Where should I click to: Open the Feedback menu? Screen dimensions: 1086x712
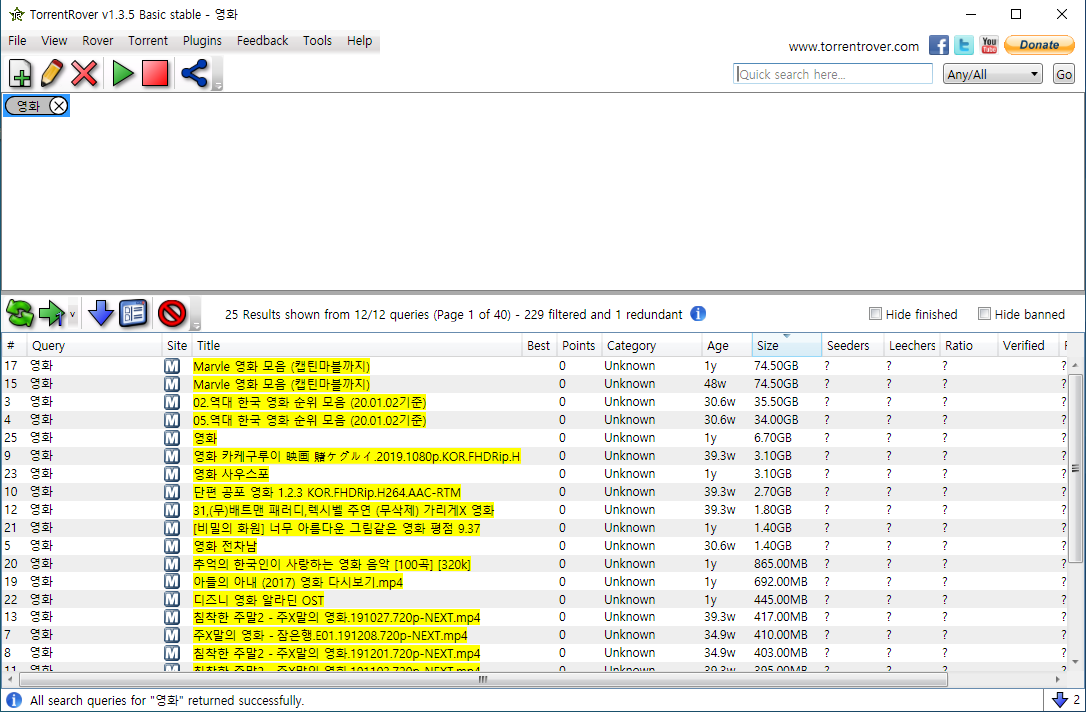click(x=262, y=41)
